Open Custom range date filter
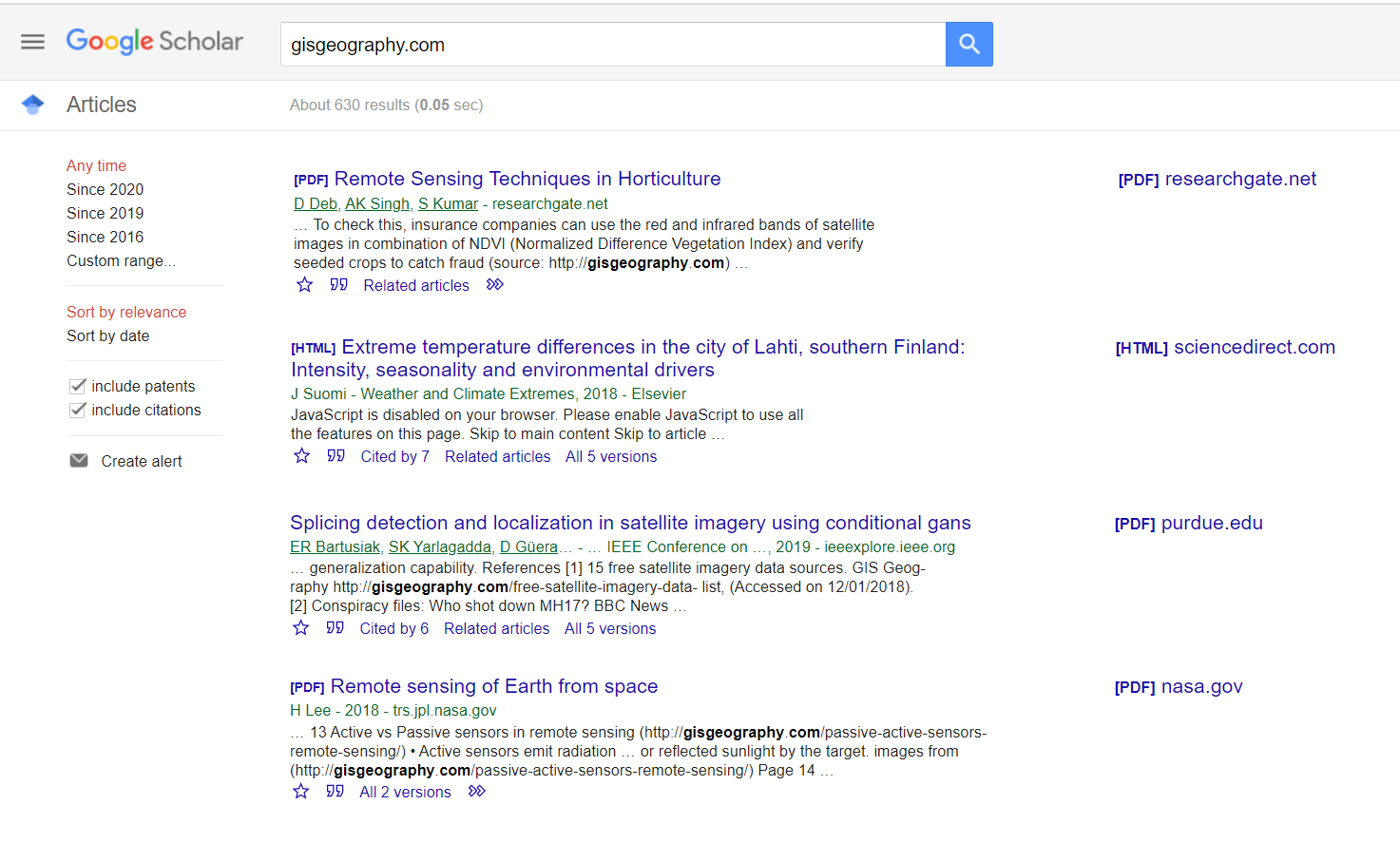This screenshot has height=843, width=1400. 121,260
